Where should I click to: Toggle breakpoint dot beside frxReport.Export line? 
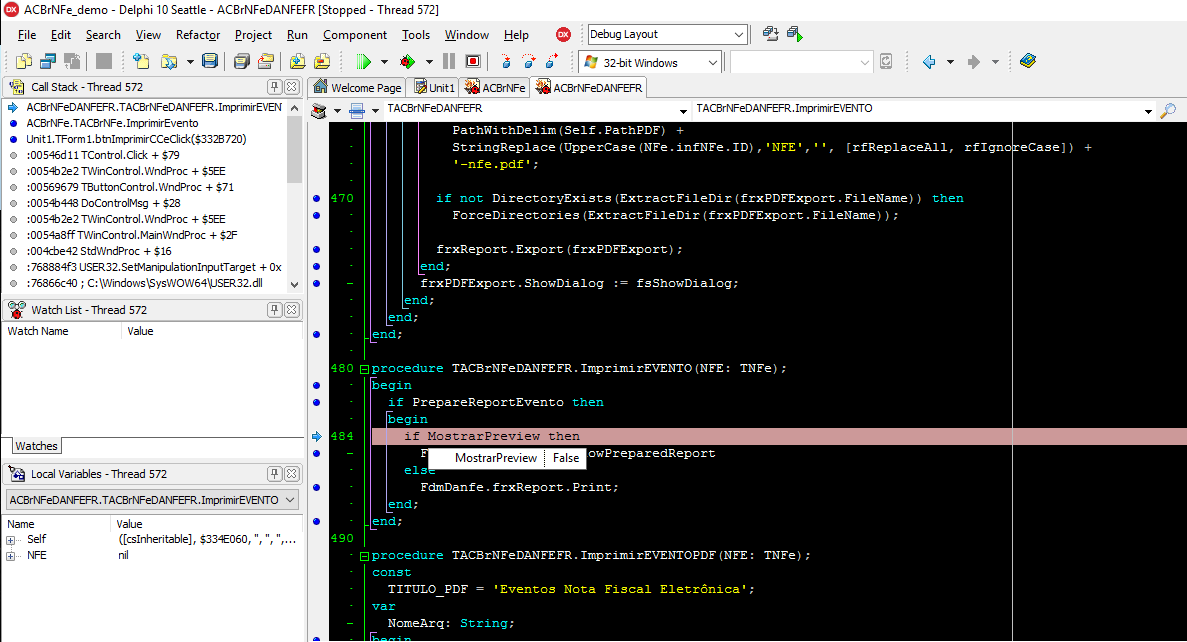(x=316, y=249)
